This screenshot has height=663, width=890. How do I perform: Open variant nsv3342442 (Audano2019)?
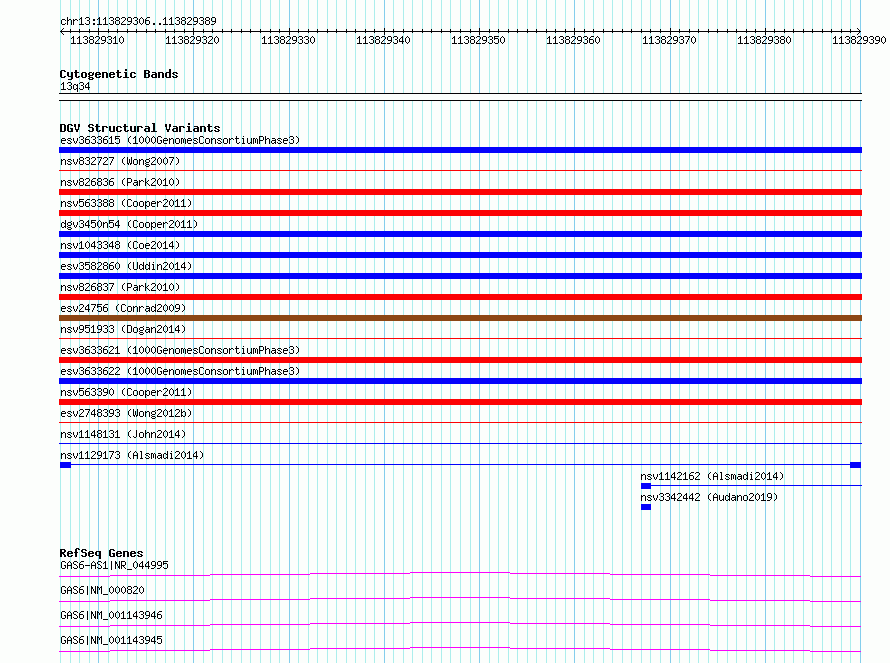coord(709,497)
